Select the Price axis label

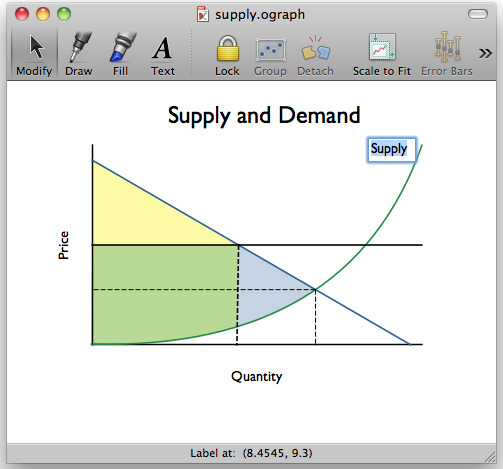(63, 245)
